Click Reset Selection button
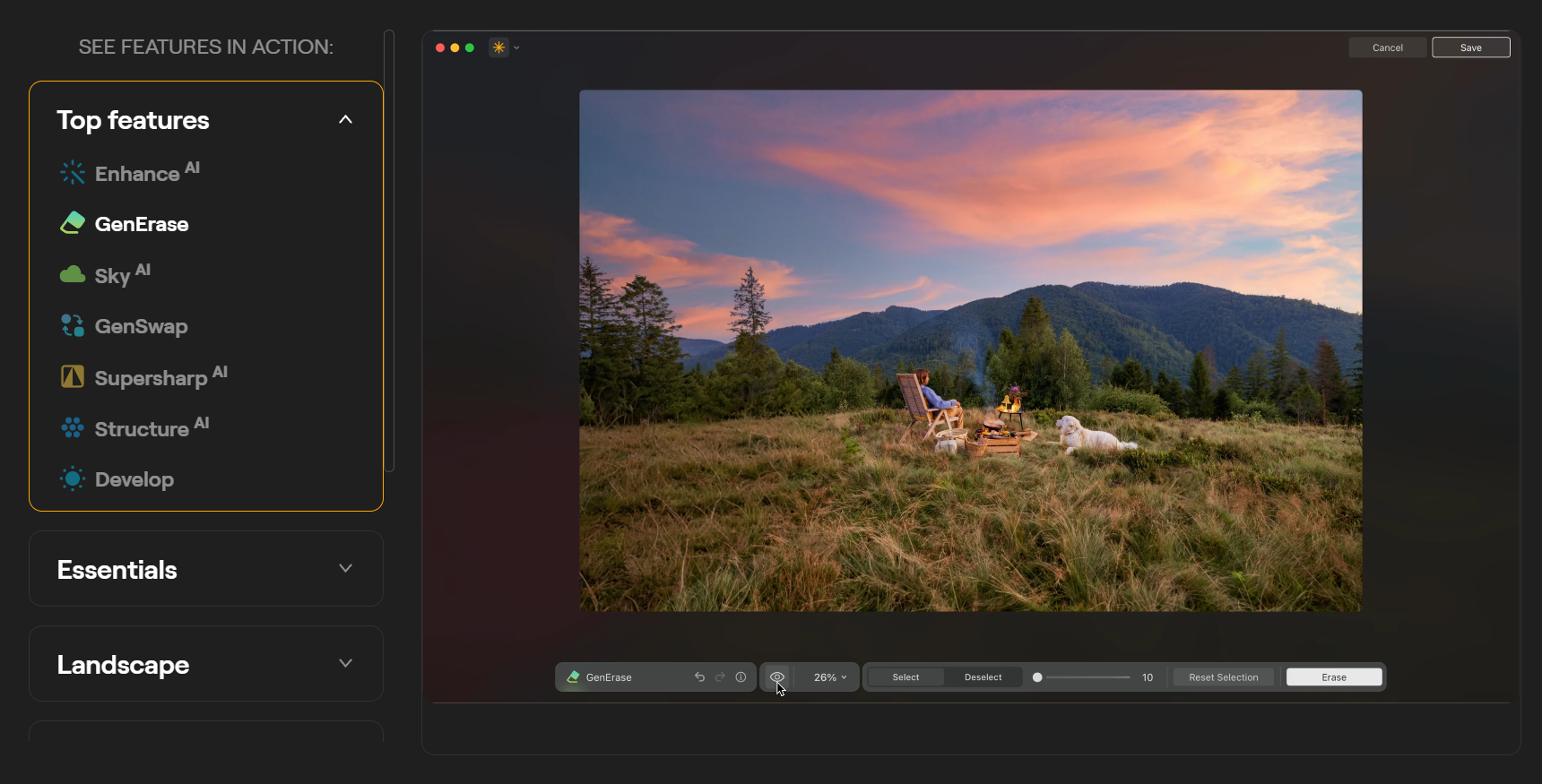The image size is (1542, 784). pyautogui.click(x=1224, y=677)
